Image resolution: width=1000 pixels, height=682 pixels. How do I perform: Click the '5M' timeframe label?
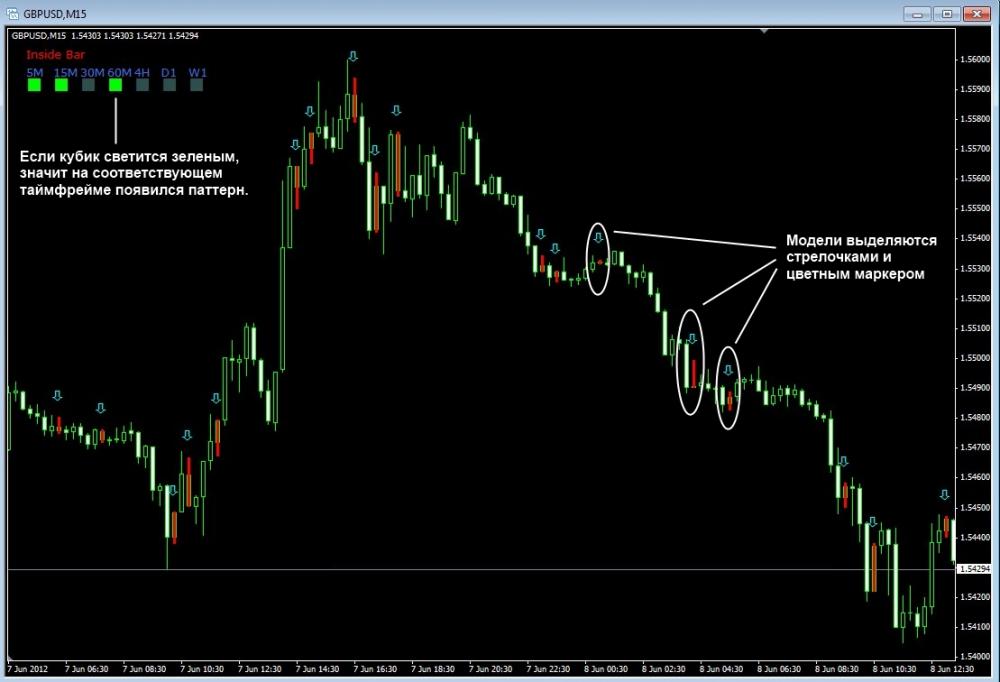click(x=34, y=73)
